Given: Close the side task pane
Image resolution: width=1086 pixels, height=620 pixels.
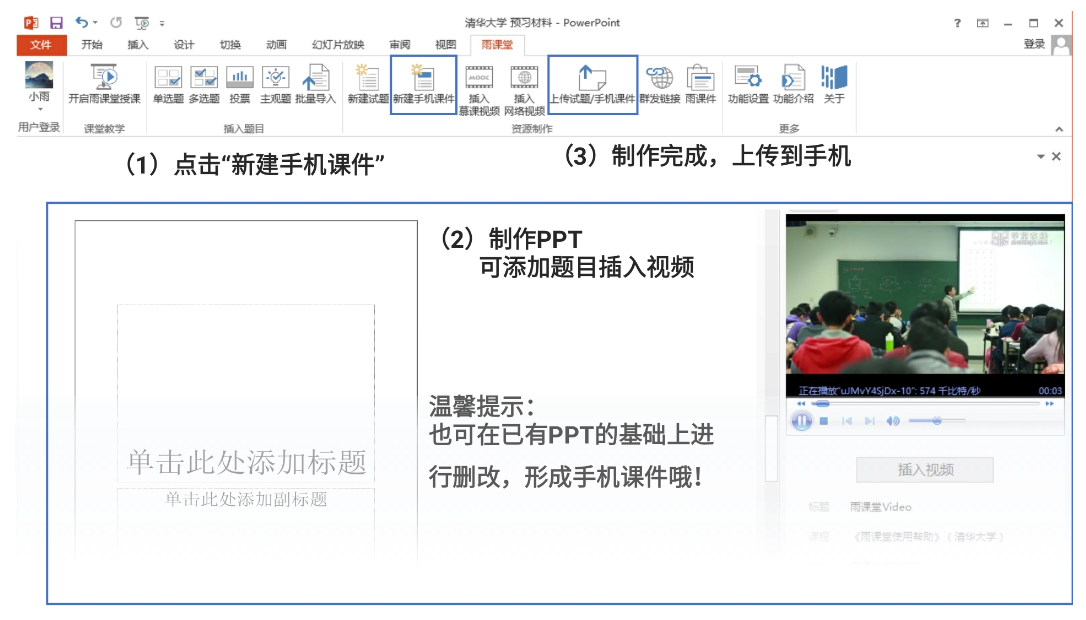Looking at the screenshot, I should click(x=1056, y=157).
